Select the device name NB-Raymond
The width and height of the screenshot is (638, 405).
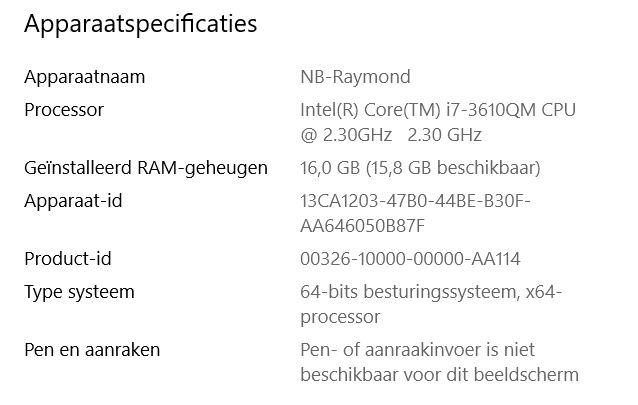(355, 77)
